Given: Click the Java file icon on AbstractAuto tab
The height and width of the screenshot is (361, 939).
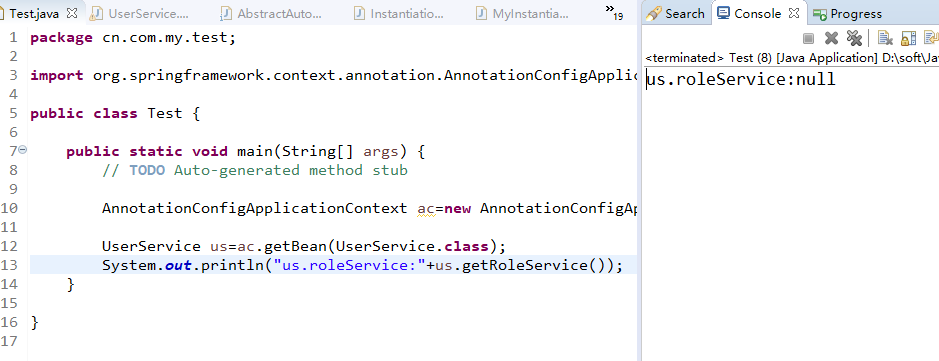Looking at the screenshot, I should tap(226, 13).
